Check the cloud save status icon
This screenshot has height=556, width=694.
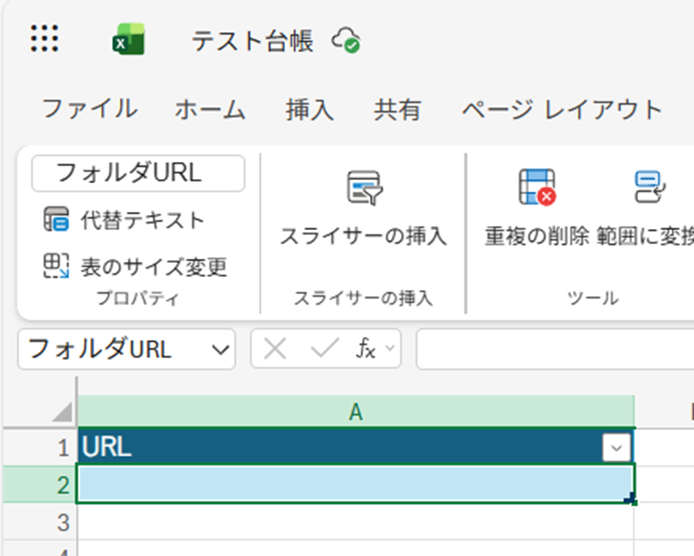point(347,40)
